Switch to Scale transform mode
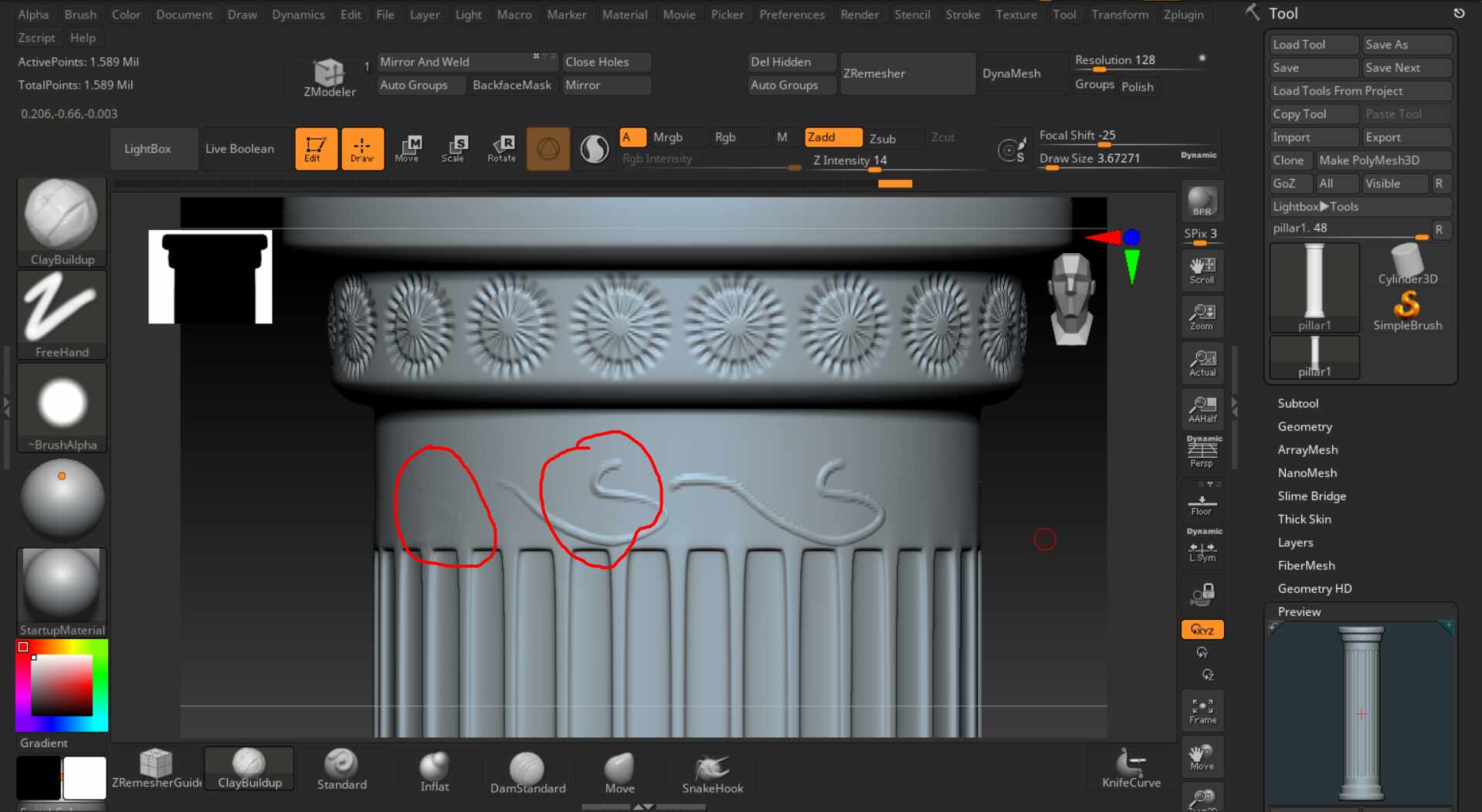1482x812 pixels. coord(453,148)
